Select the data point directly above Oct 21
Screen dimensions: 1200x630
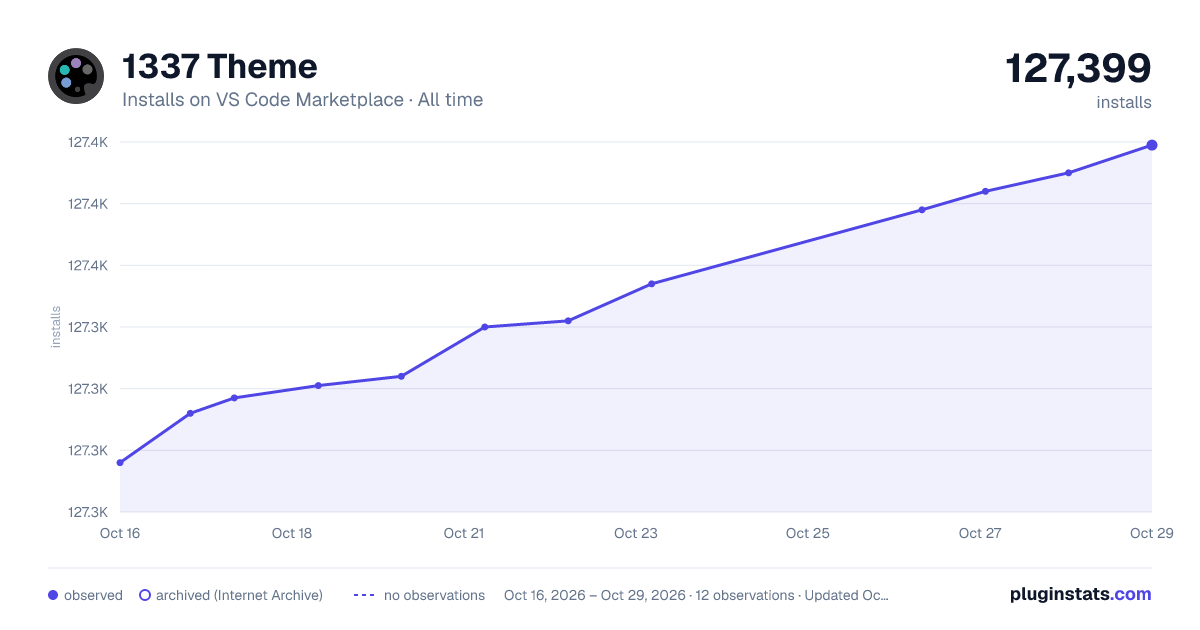(x=484, y=327)
